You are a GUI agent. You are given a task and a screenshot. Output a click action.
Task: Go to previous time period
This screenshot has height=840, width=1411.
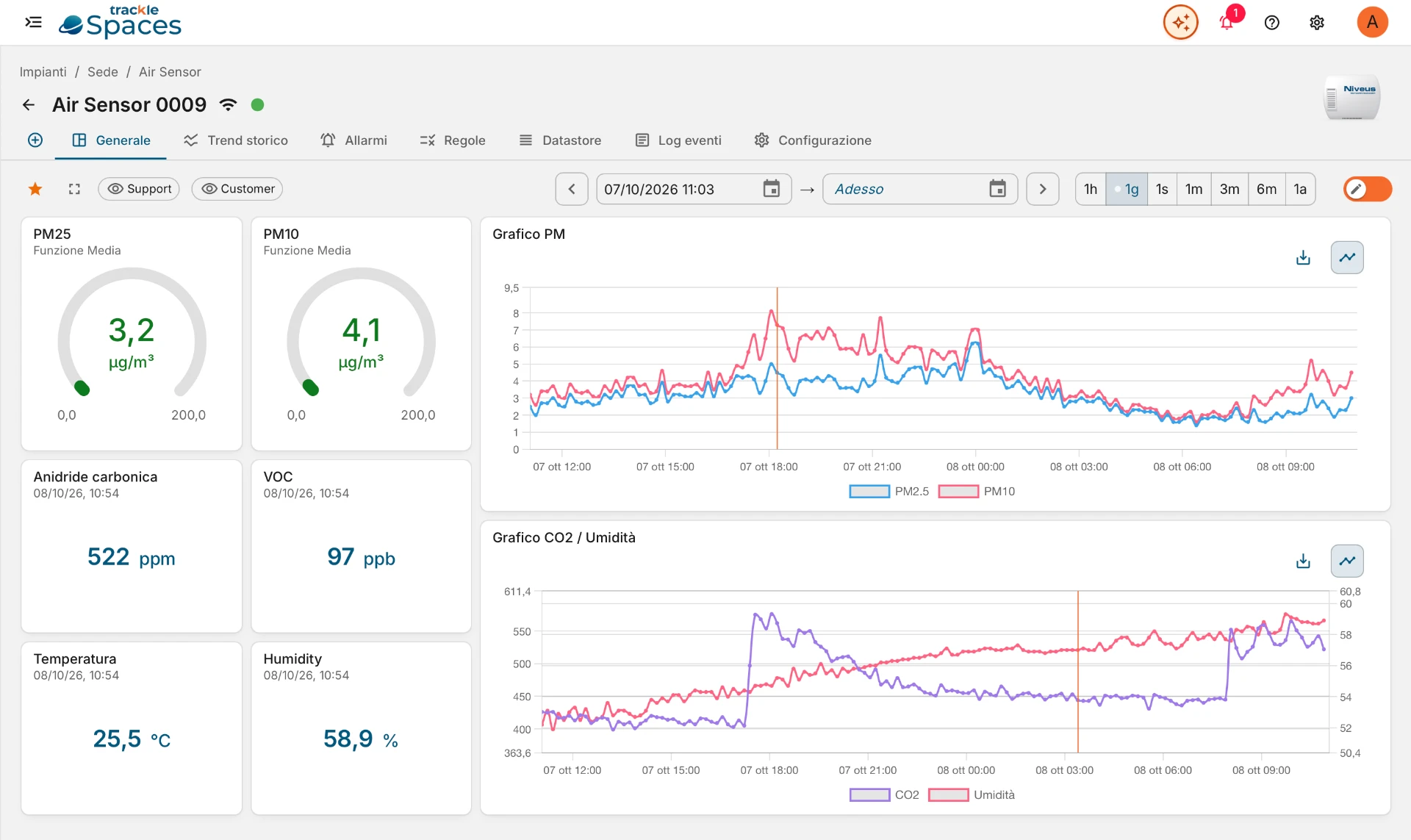coord(572,189)
